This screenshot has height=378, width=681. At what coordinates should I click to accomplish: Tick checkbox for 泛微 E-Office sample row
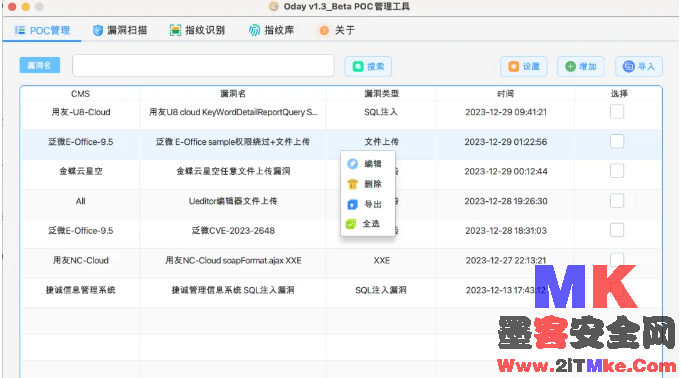(617, 141)
